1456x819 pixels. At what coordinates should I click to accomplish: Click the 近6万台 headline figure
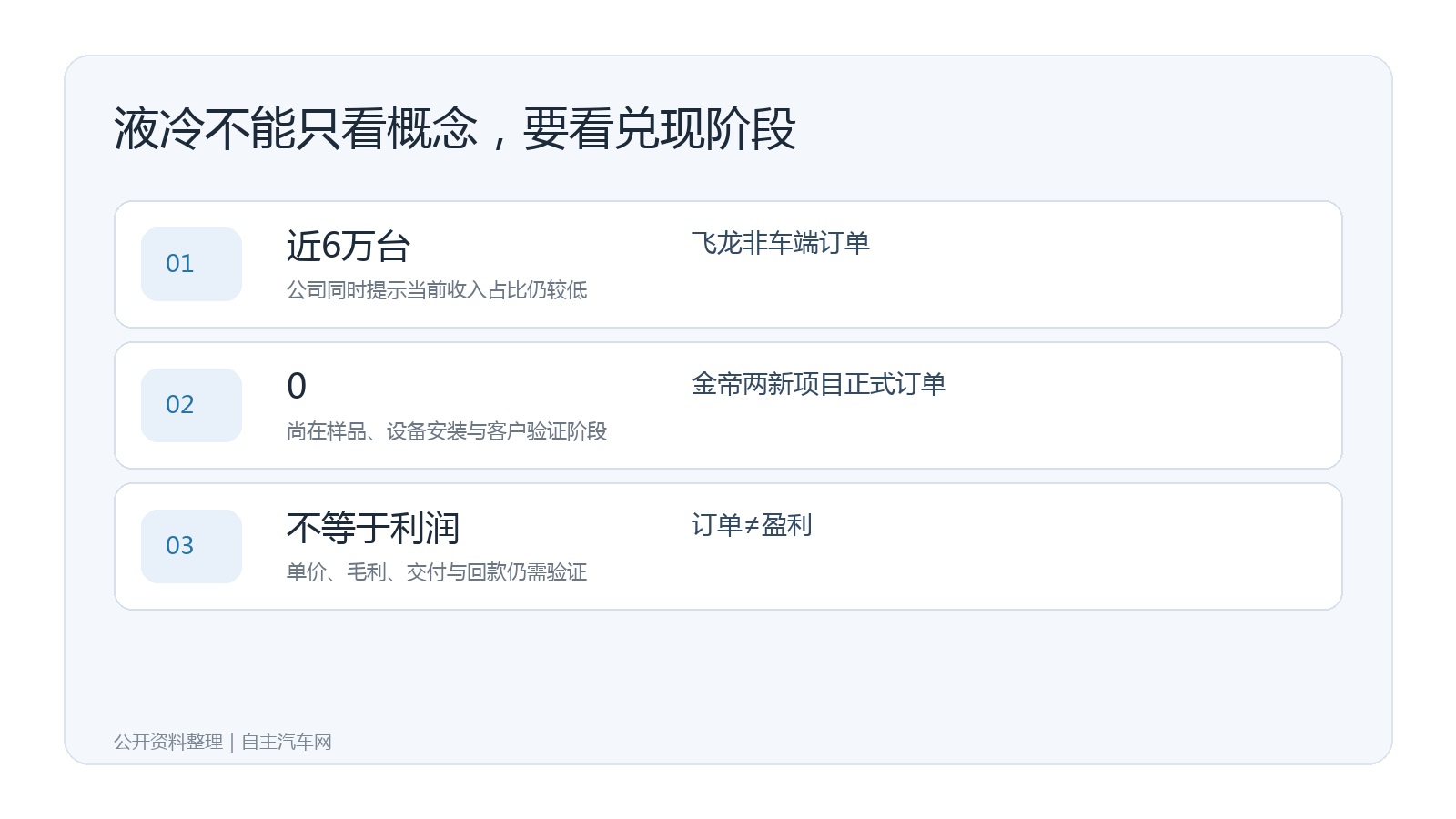tap(349, 246)
